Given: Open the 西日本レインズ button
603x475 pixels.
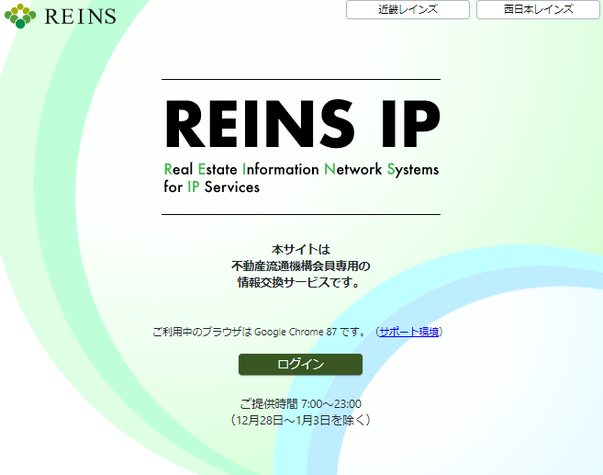Looking at the screenshot, I should (538, 9).
